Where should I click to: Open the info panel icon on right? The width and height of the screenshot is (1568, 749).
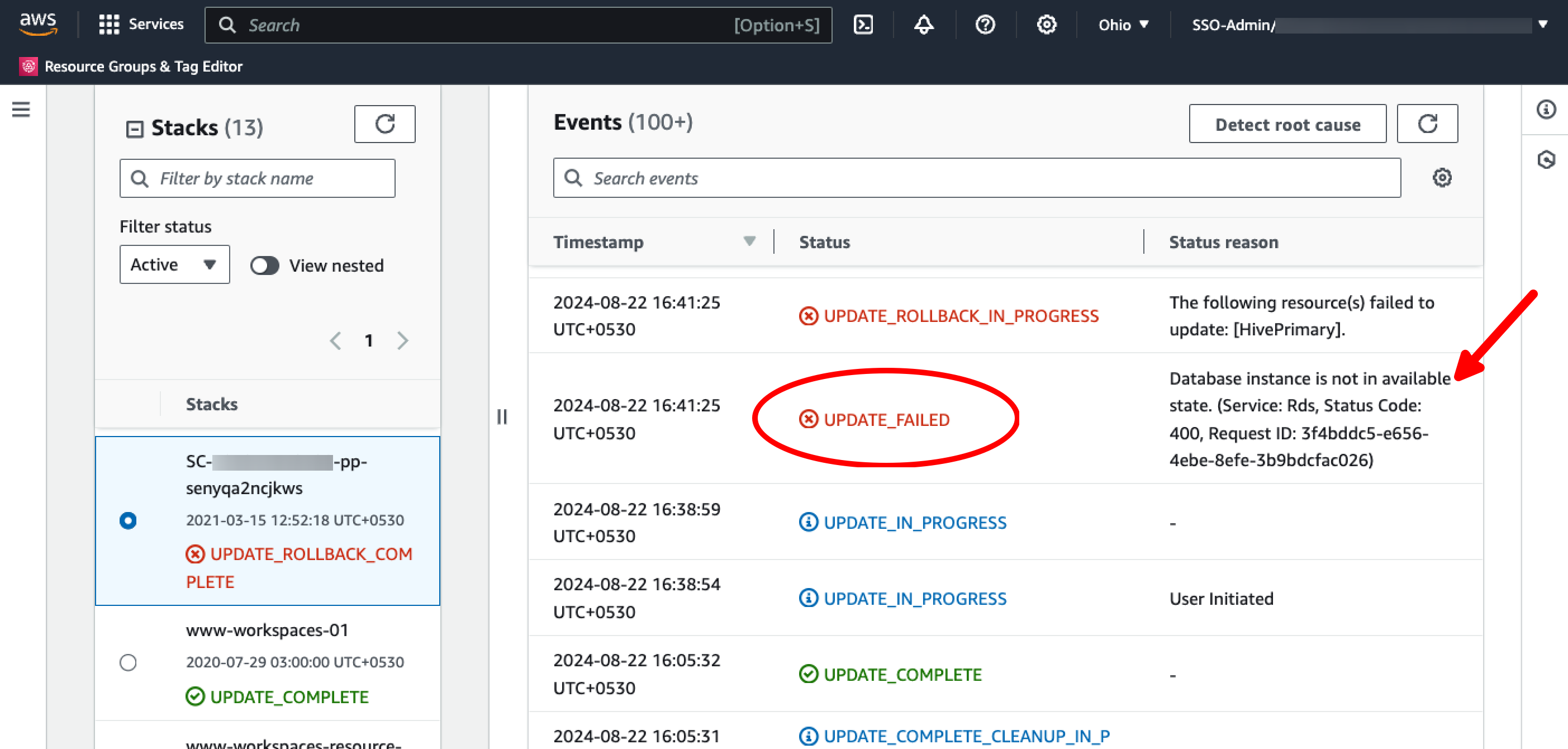click(x=1546, y=110)
